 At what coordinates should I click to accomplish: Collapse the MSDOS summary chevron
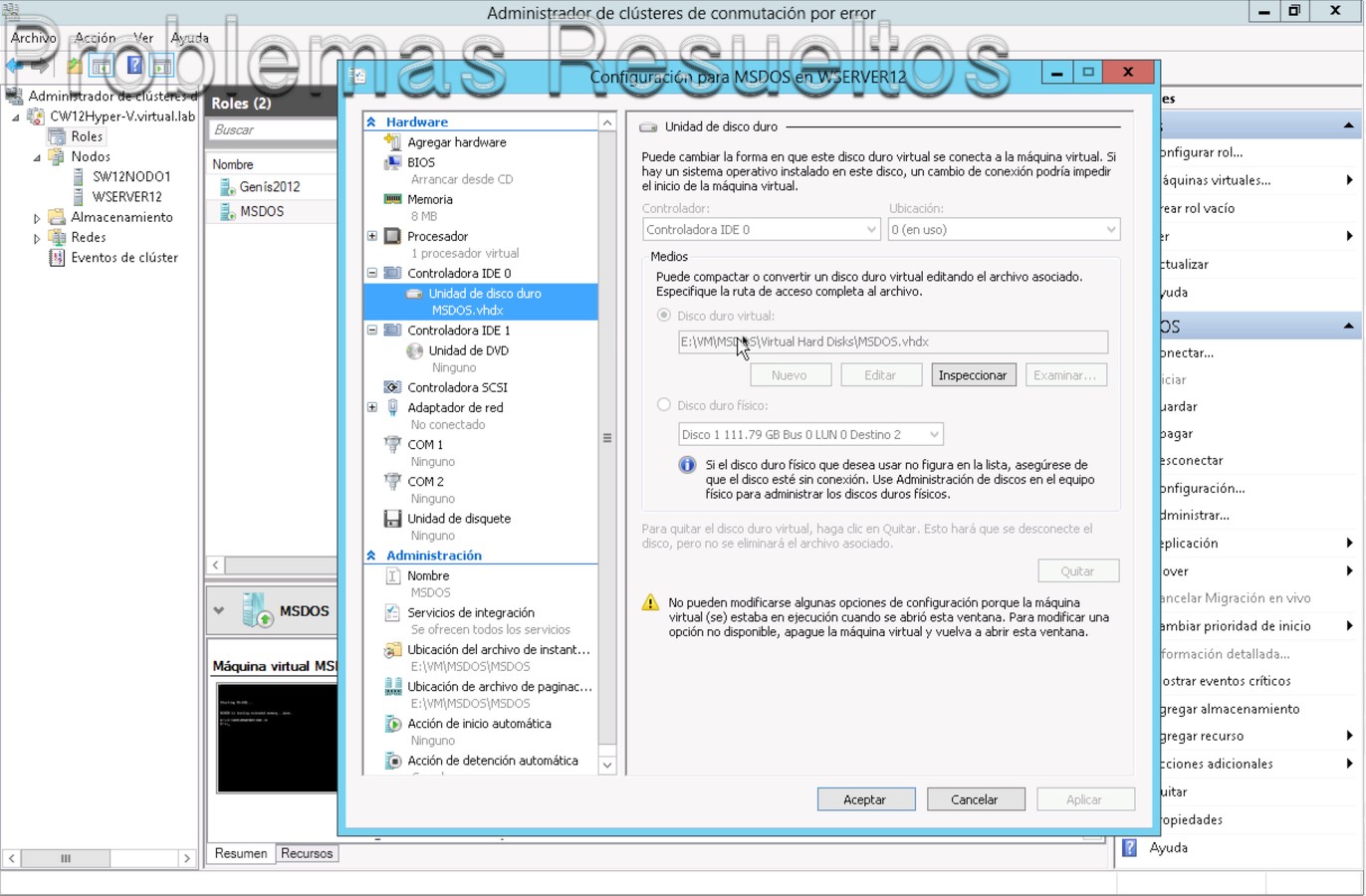(x=219, y=611)
